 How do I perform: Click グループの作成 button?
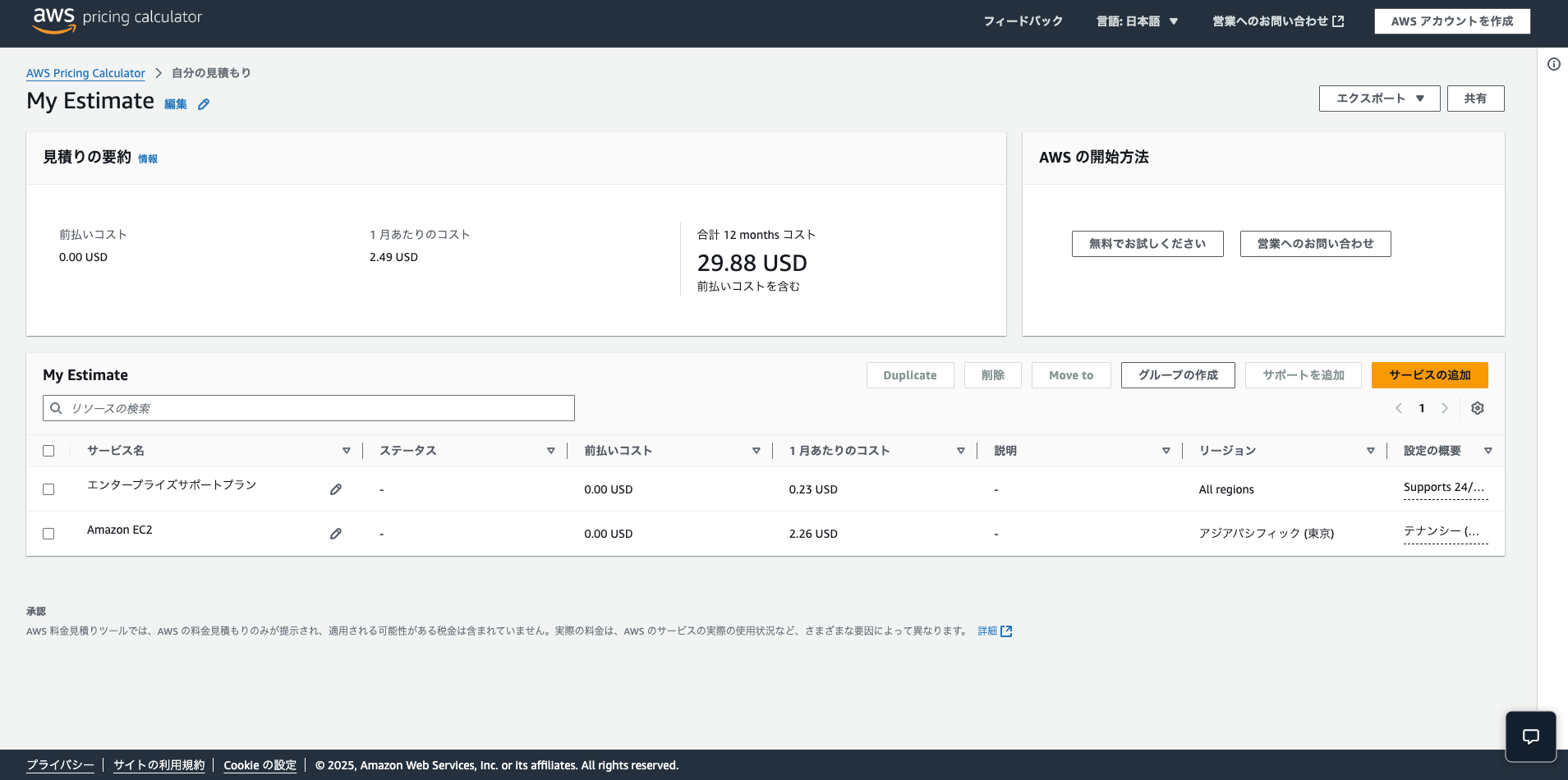(x=1178, y=375)
